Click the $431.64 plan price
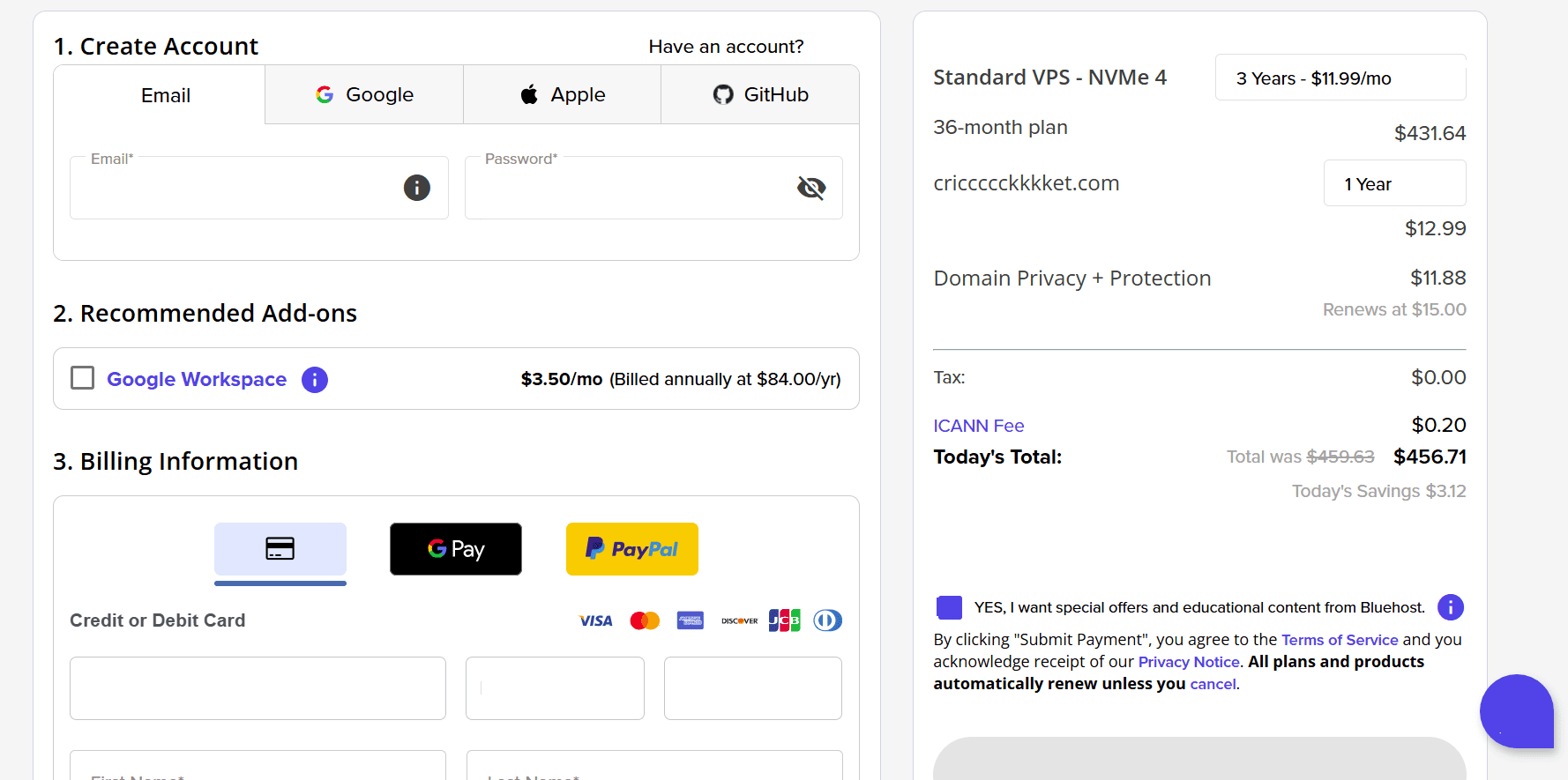 (1430, 133)
